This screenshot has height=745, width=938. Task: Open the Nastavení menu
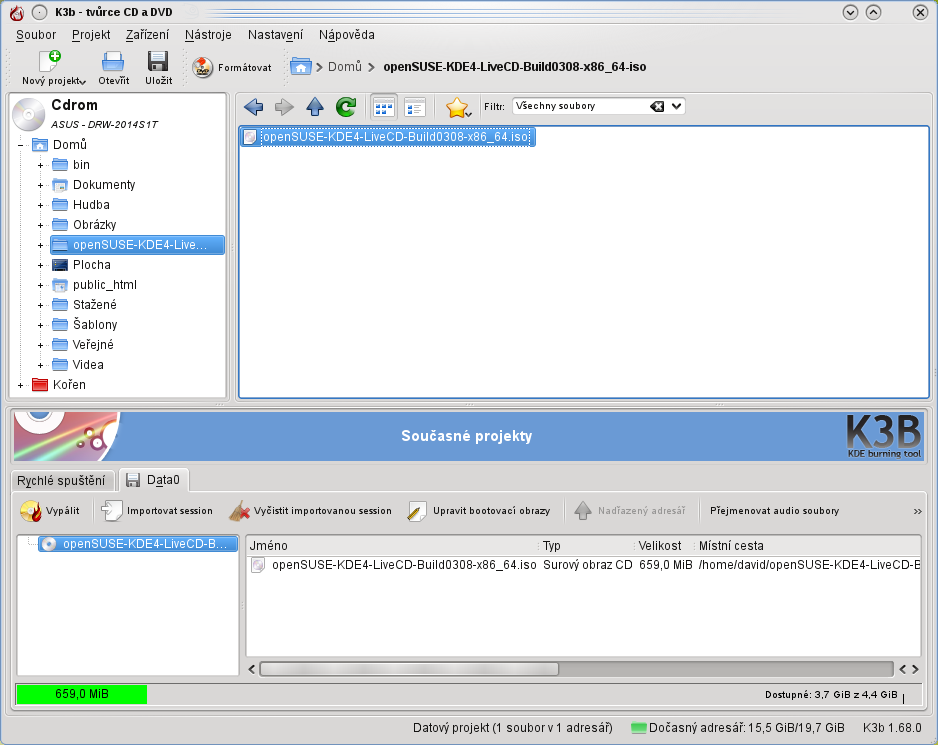[x=275, y=35]
